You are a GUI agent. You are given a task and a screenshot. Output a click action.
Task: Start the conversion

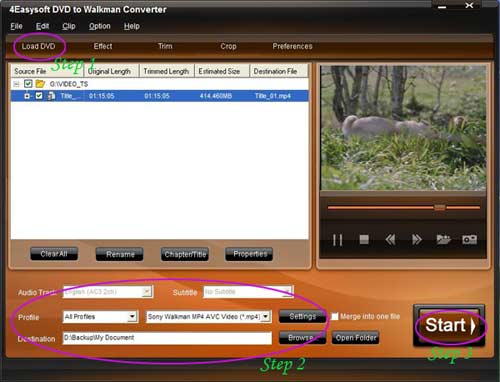(x=449, y=325)
